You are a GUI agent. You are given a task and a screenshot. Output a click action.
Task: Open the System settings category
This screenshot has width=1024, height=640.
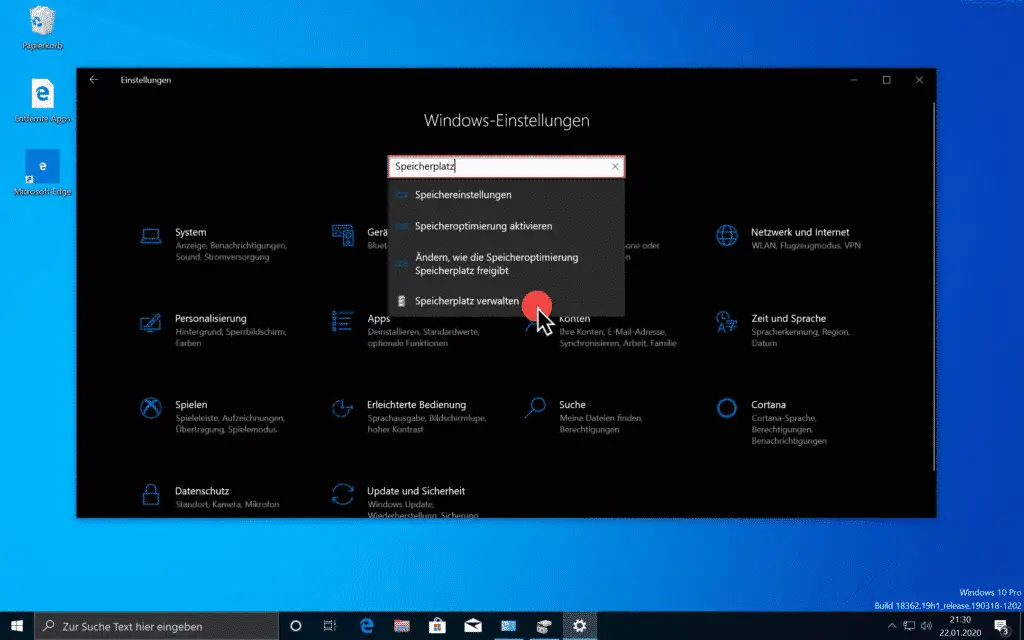click(216, 244)
